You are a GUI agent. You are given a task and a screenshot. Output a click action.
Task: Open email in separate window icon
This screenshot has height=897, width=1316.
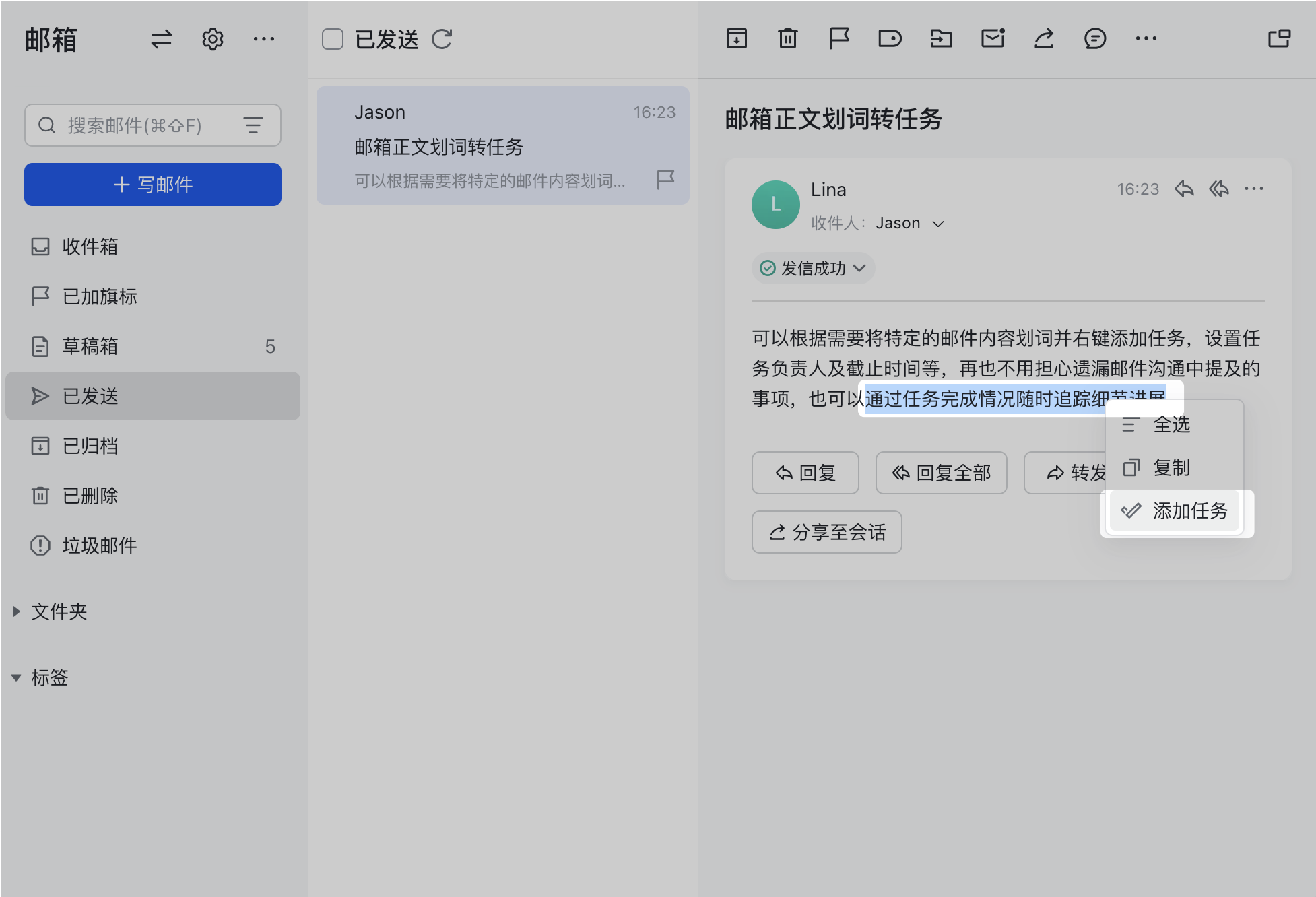(1279, 39)
